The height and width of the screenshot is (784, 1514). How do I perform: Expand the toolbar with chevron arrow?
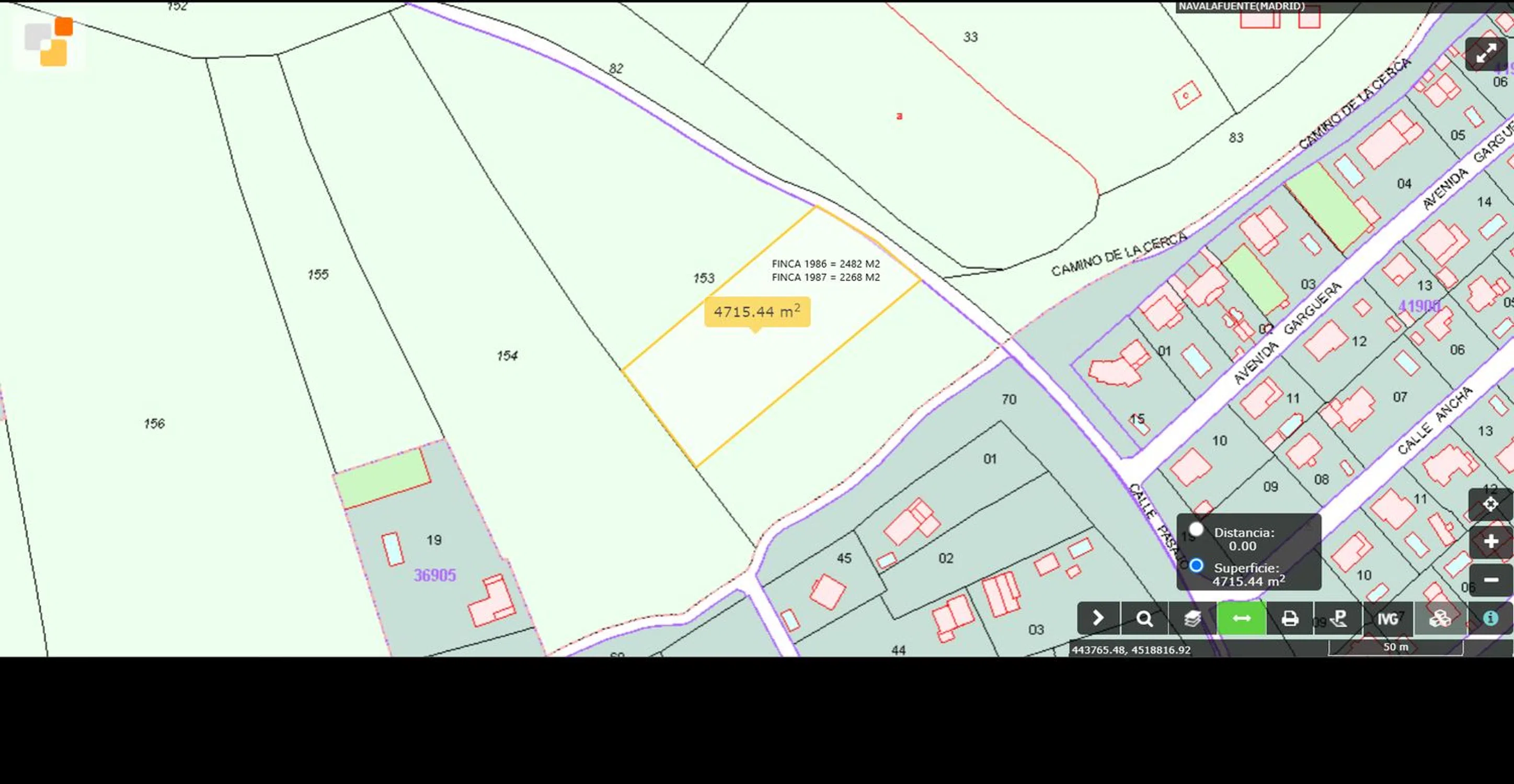coord(1098,618)
